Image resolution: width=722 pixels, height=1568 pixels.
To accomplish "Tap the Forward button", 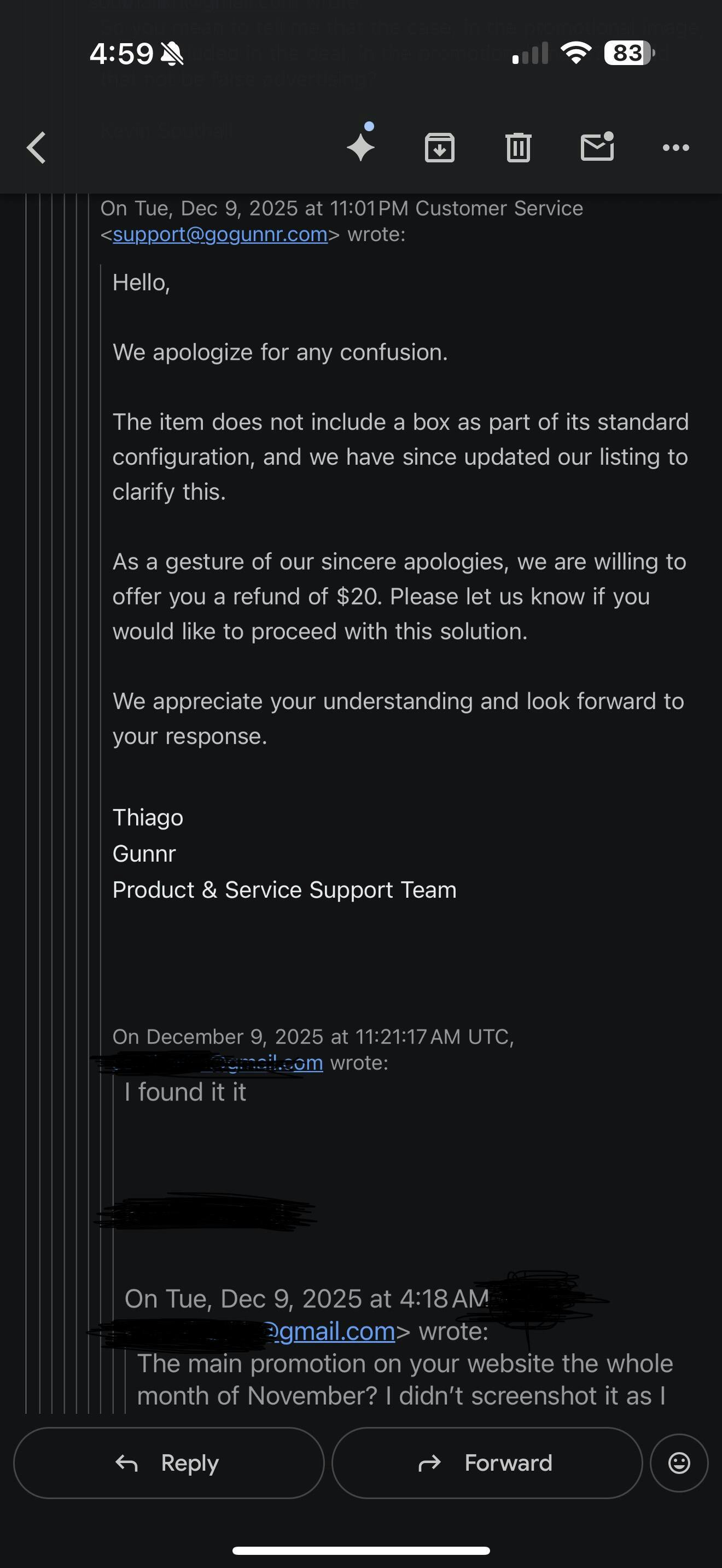I will (x=486, y=1462).
